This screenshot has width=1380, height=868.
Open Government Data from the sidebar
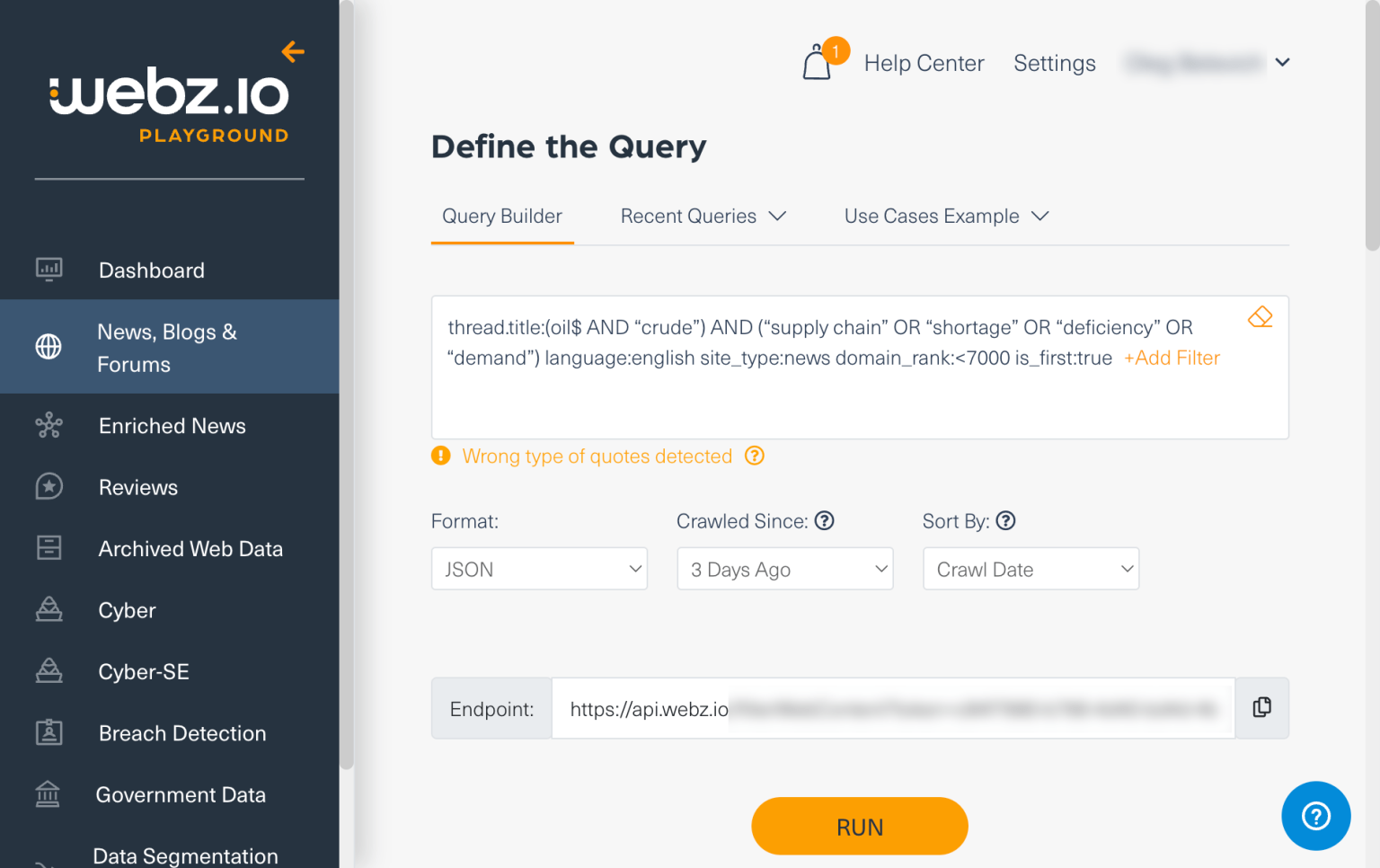tap(181, 794)
